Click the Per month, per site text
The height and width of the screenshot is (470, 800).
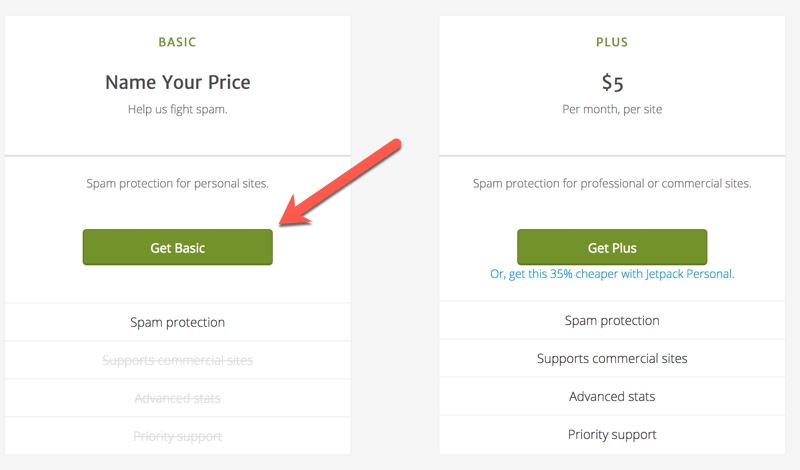click(611, 108)
